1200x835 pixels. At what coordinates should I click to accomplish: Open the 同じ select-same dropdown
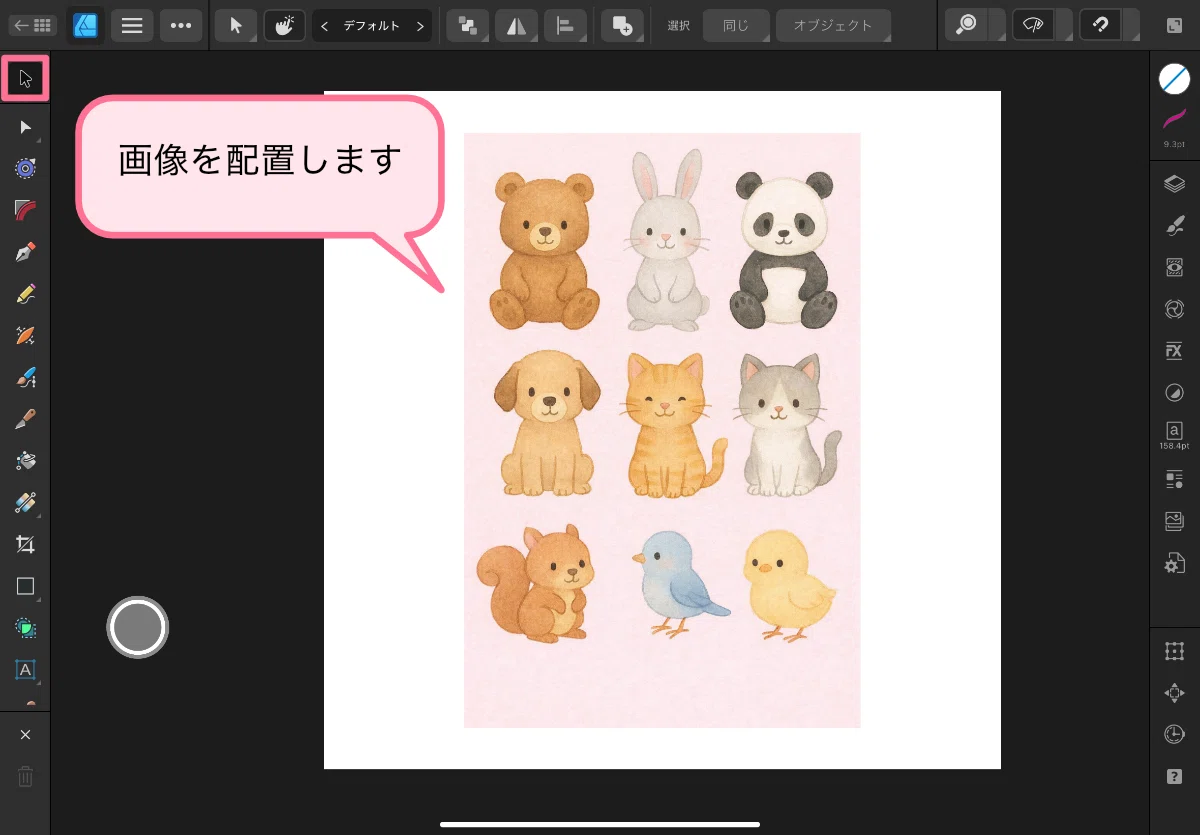(736, 26)
